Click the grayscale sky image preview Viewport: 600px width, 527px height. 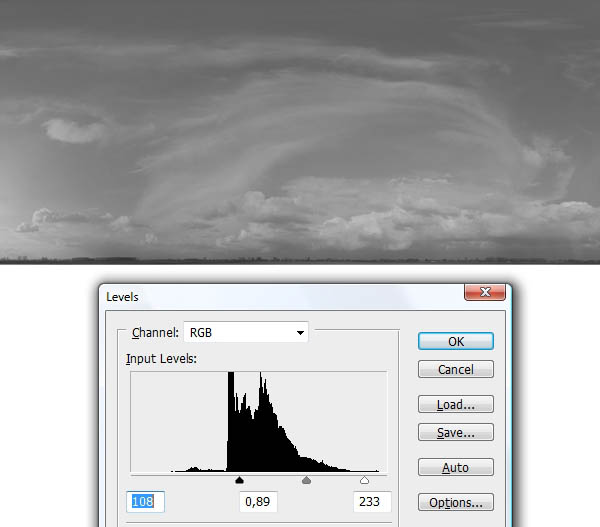click(x=300, y=132)
